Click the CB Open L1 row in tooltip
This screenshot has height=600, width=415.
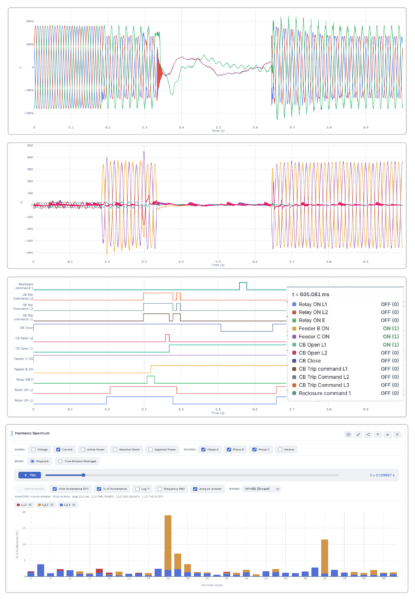tap(345, 345)
